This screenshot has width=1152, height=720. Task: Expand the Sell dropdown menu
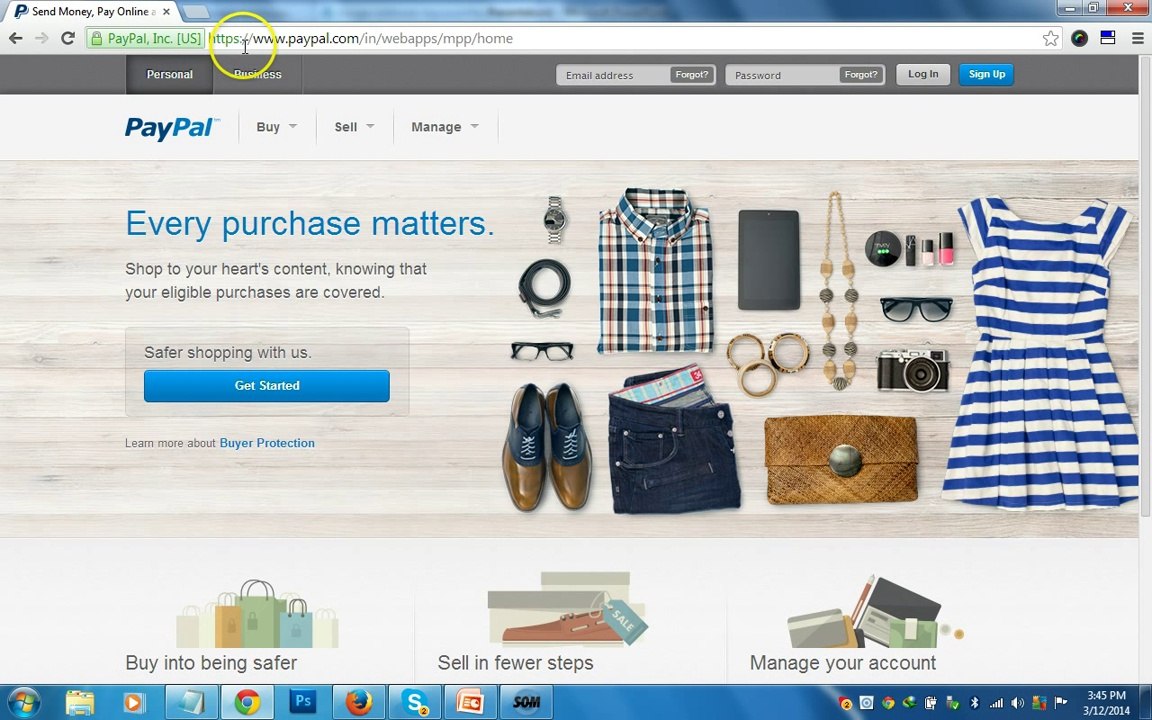tap(354, 127)
